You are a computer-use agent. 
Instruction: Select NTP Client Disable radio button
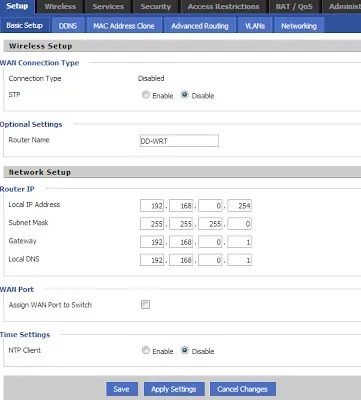185,350
